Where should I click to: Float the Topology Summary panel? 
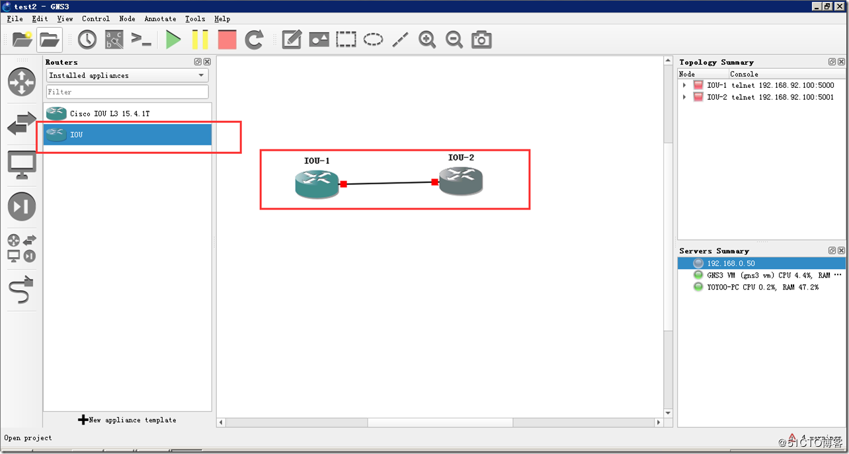pyautogui.click(x=832, y=62)
